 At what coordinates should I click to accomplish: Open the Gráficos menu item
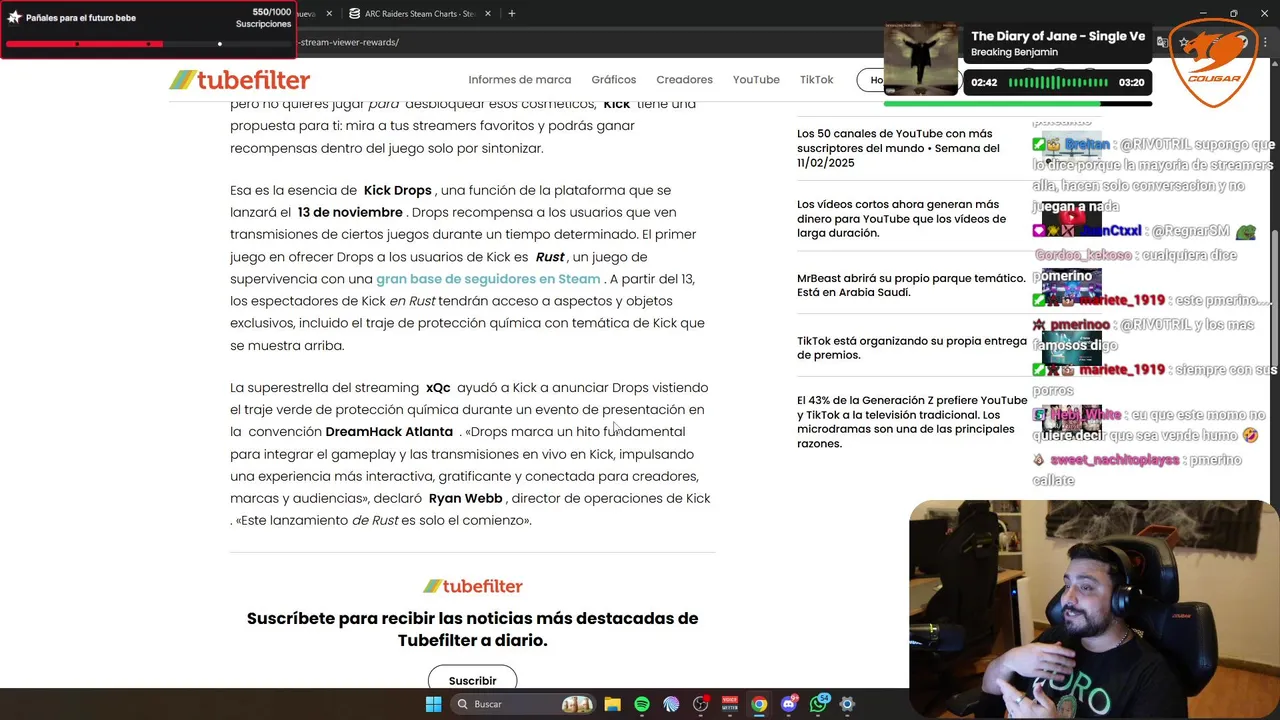pyautogui.click(x=613, y=80)
